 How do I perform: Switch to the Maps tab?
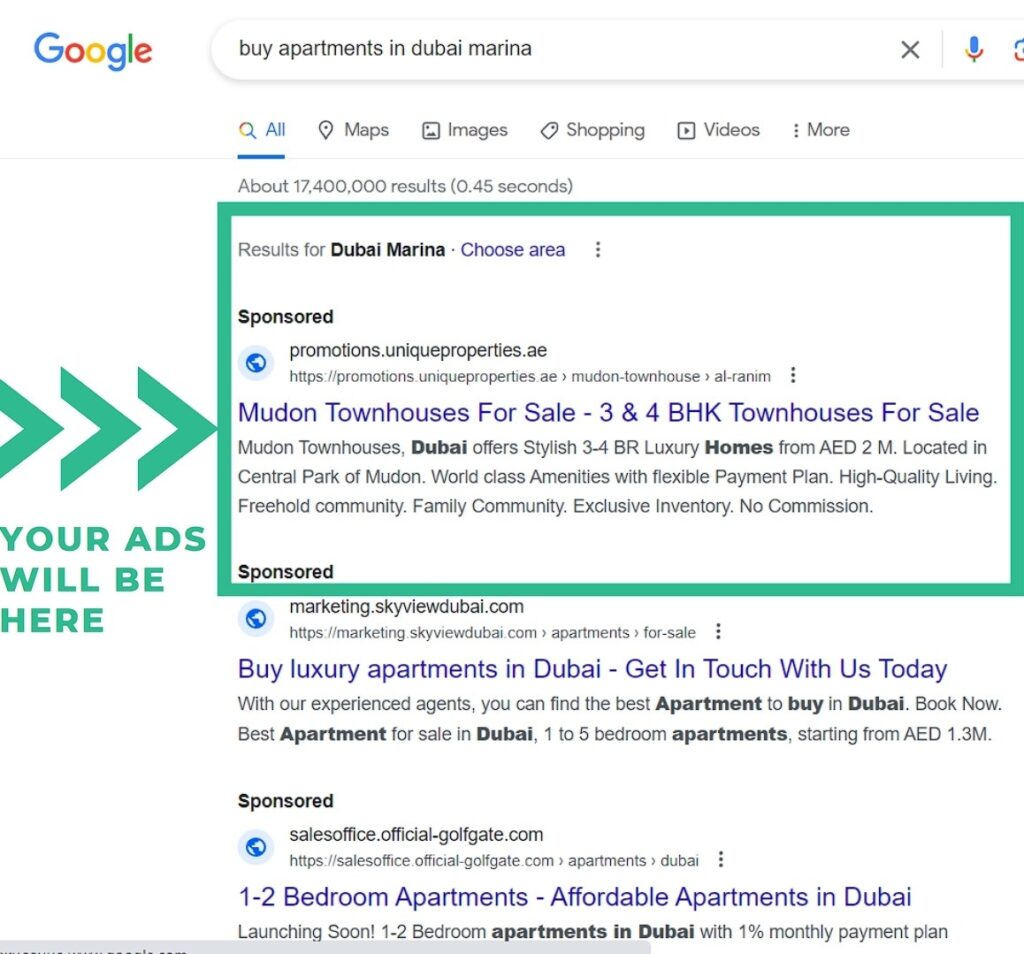(x=353, y=130)
